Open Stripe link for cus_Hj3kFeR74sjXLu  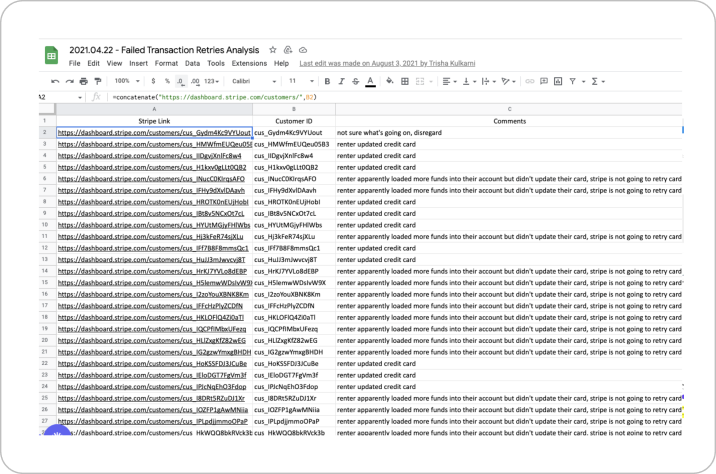[151, 237]
